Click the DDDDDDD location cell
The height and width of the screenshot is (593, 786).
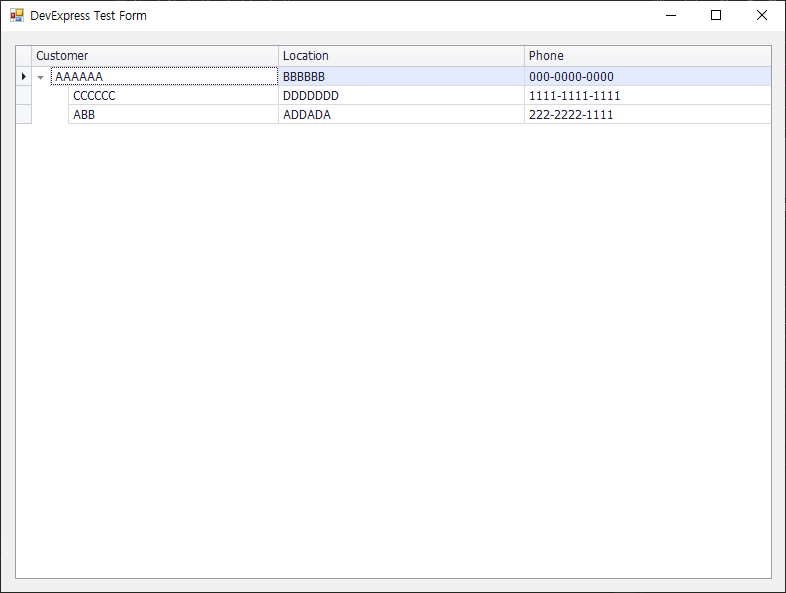coord(402,95)
